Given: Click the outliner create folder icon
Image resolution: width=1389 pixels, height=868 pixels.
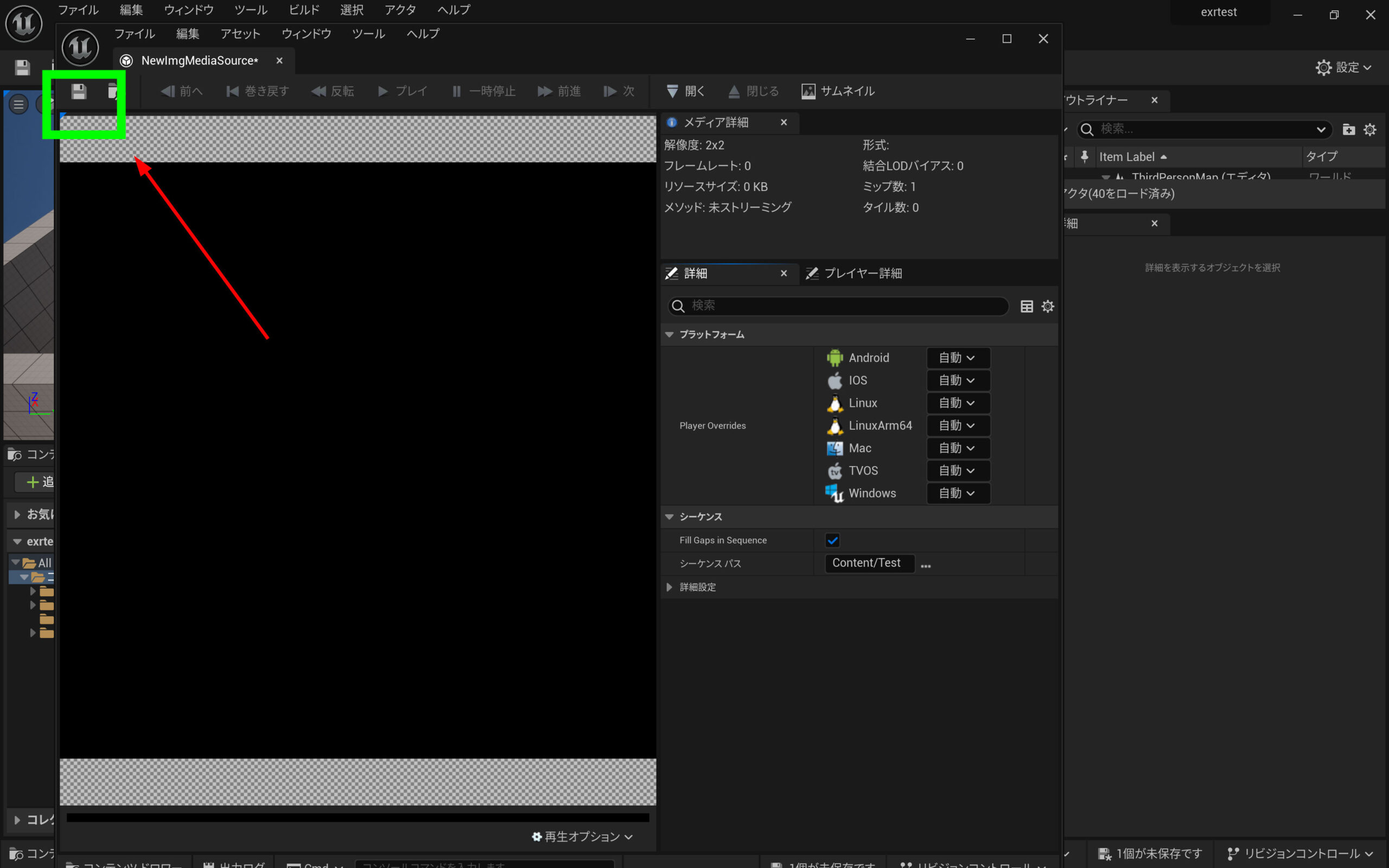Looking at the screenshot, I should 1348,130.
